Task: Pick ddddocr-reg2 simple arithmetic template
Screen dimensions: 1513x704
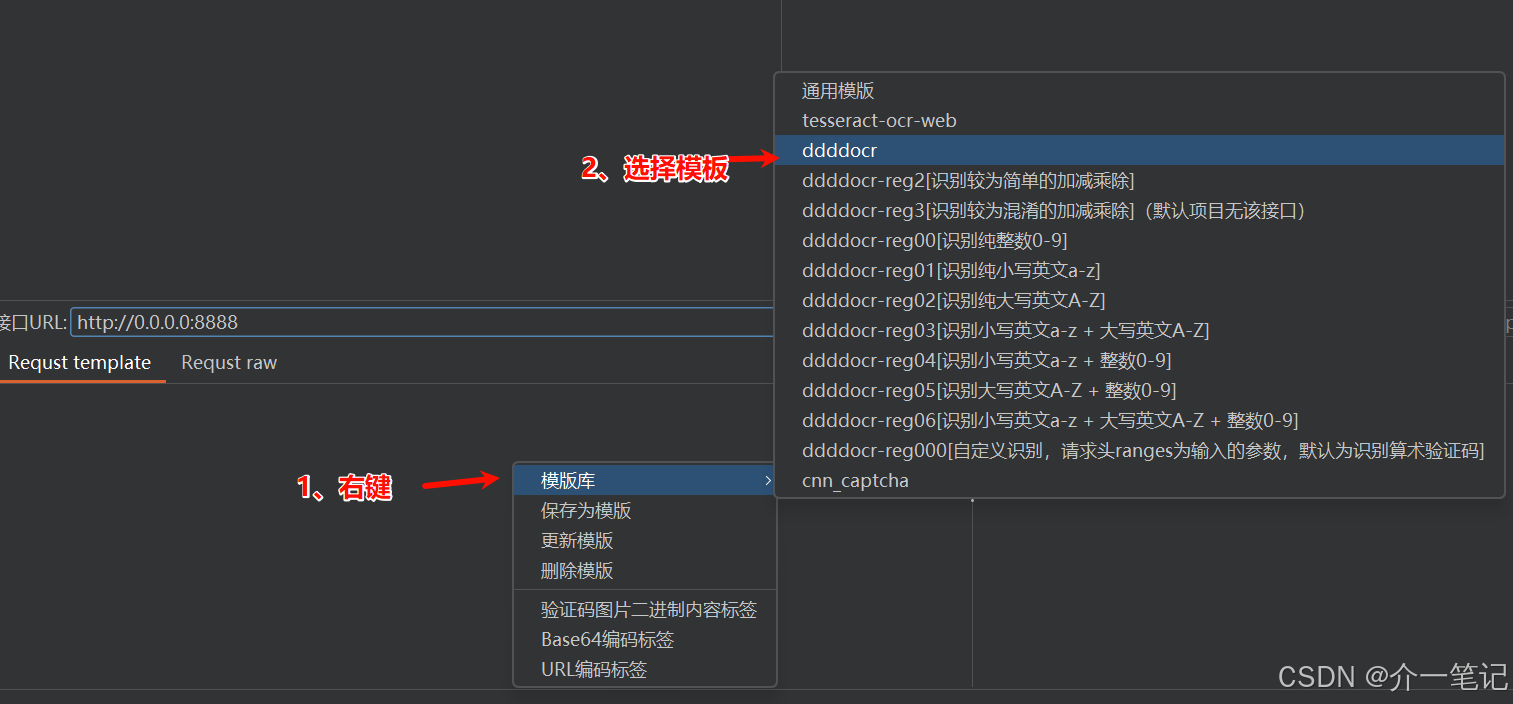Action: [1139, 181]
